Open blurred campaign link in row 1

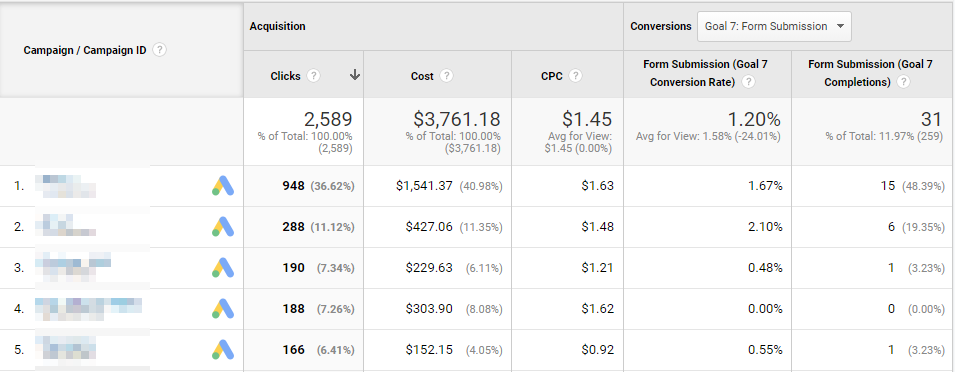point(65,186)
